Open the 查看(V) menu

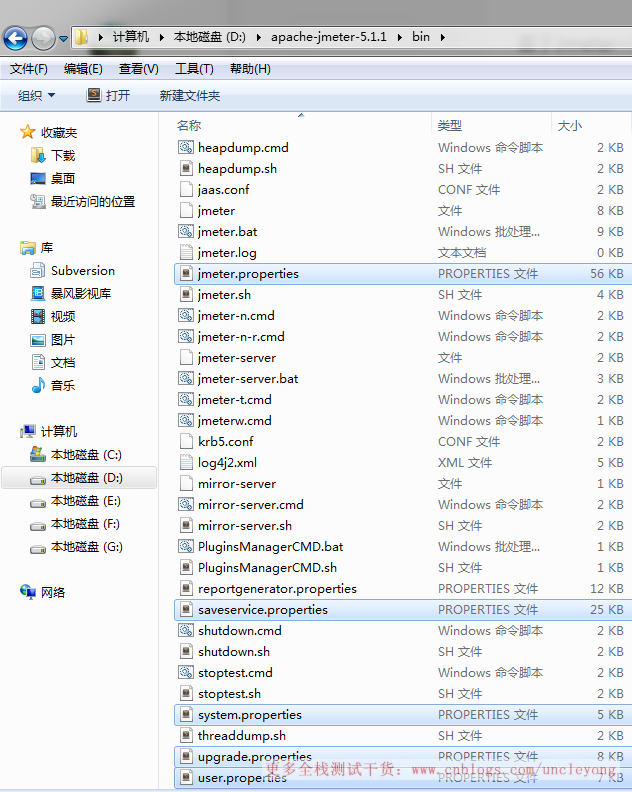[x=138, y=69]
